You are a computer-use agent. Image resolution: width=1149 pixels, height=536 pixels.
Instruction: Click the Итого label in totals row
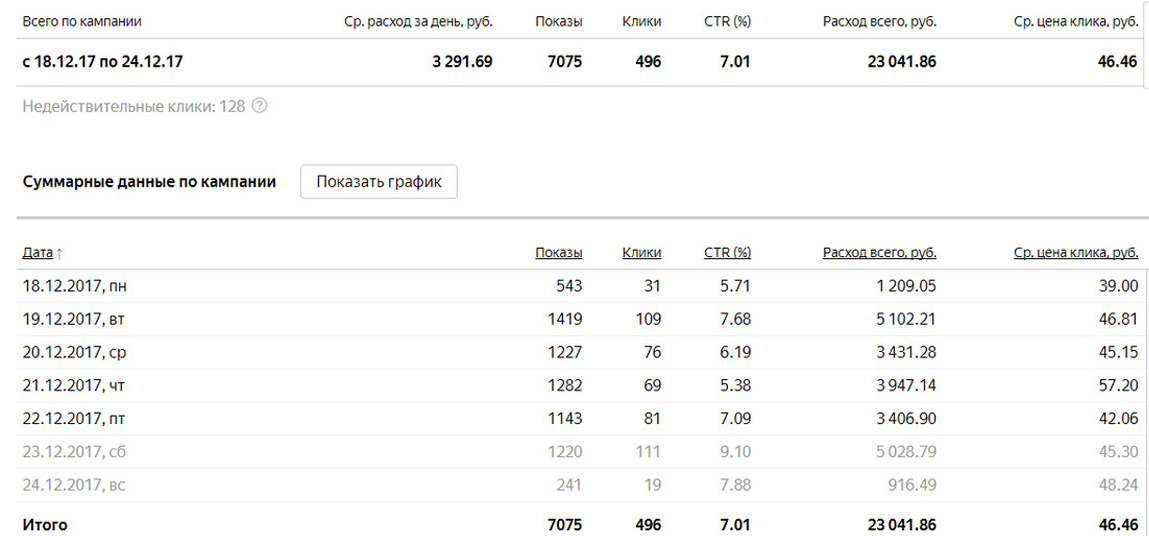[45, 524]
